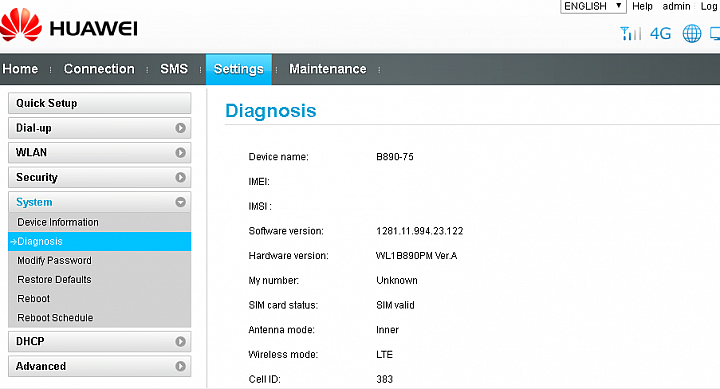Click the partially visible device monitor icon
720x389 pixels.
point(715,34)
